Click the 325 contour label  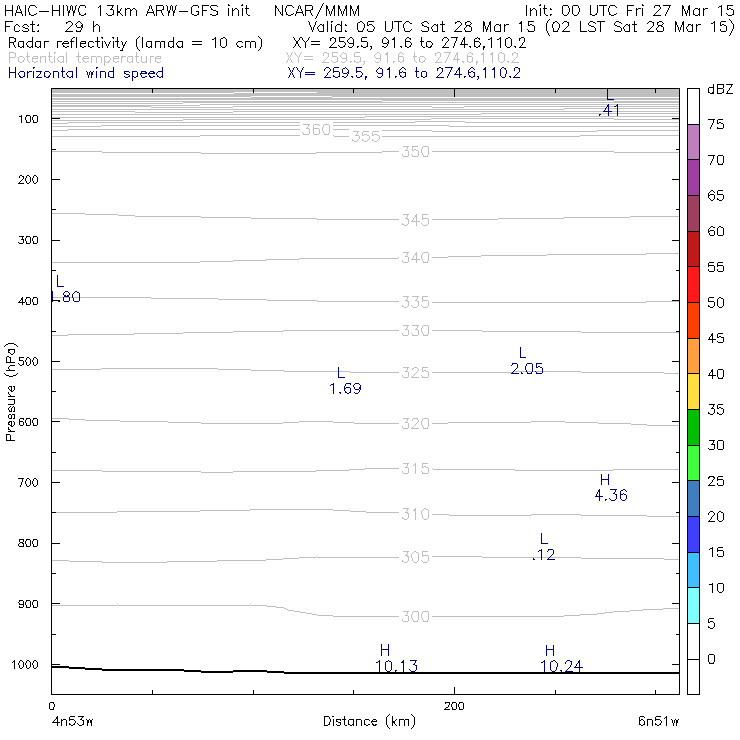(x=415, y=373)
